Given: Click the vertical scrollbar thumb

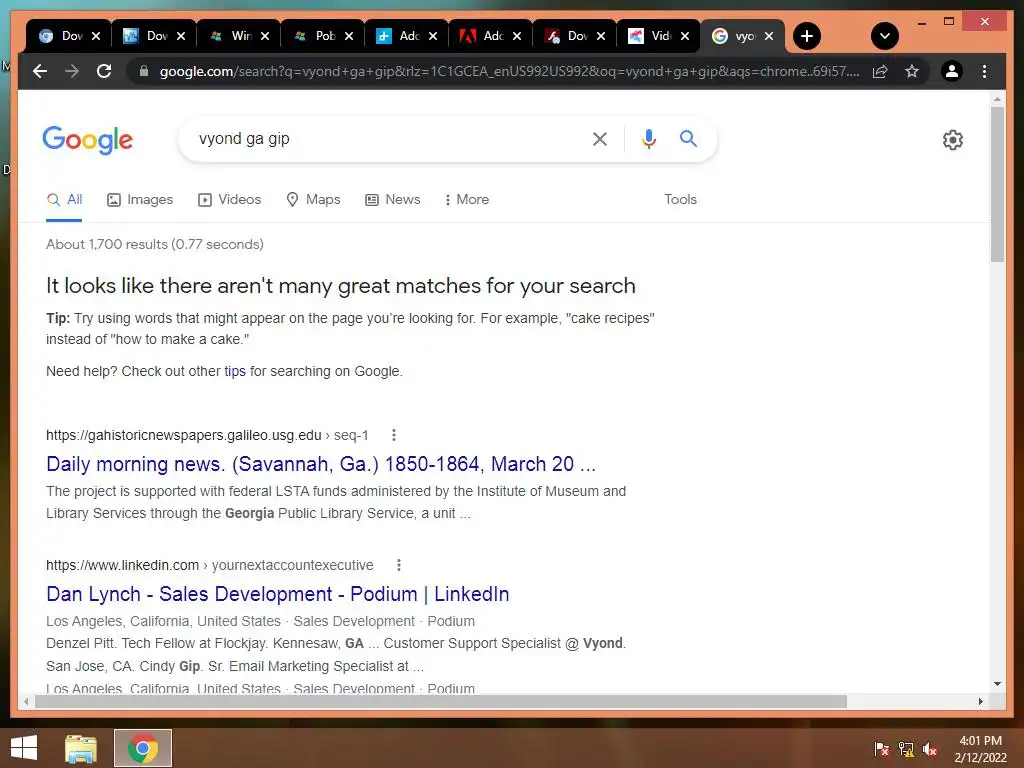Looking at the screenshot, I should 997,184.
